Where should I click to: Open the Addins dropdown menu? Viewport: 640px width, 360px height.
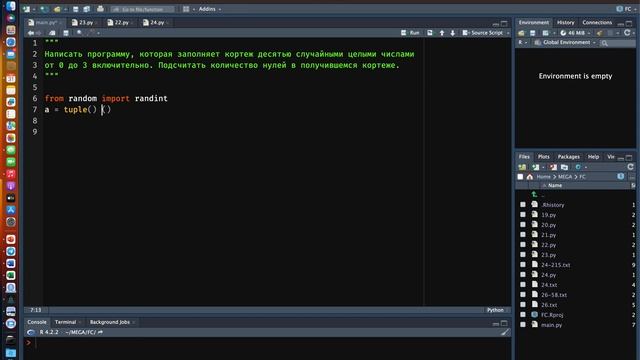(x=210, y=9)
